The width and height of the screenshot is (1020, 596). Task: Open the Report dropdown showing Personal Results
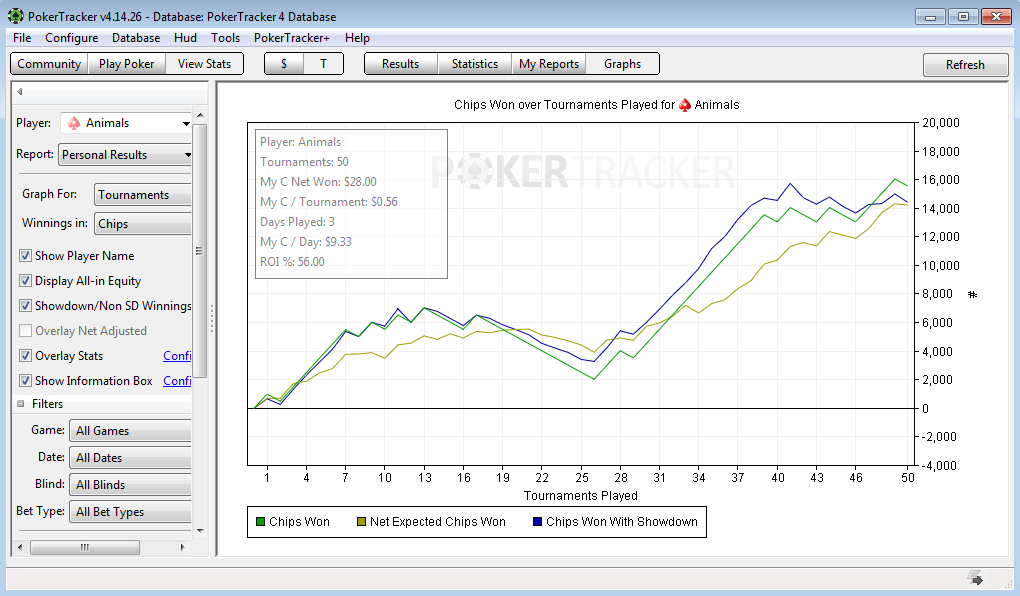125,155
